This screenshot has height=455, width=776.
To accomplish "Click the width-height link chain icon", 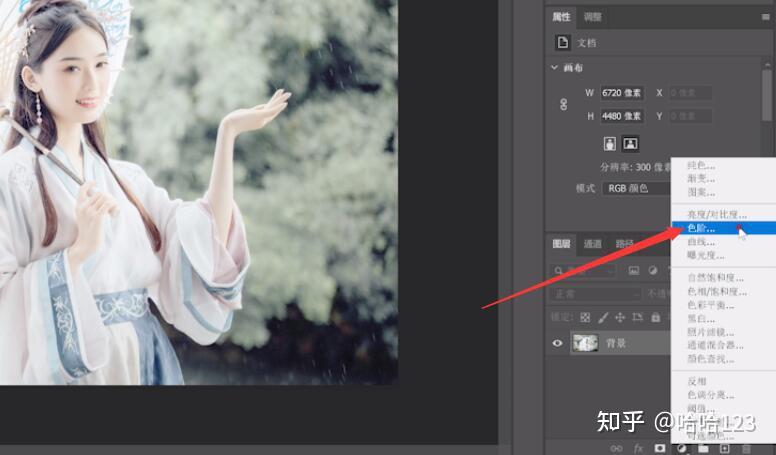I will click(563, 104).
